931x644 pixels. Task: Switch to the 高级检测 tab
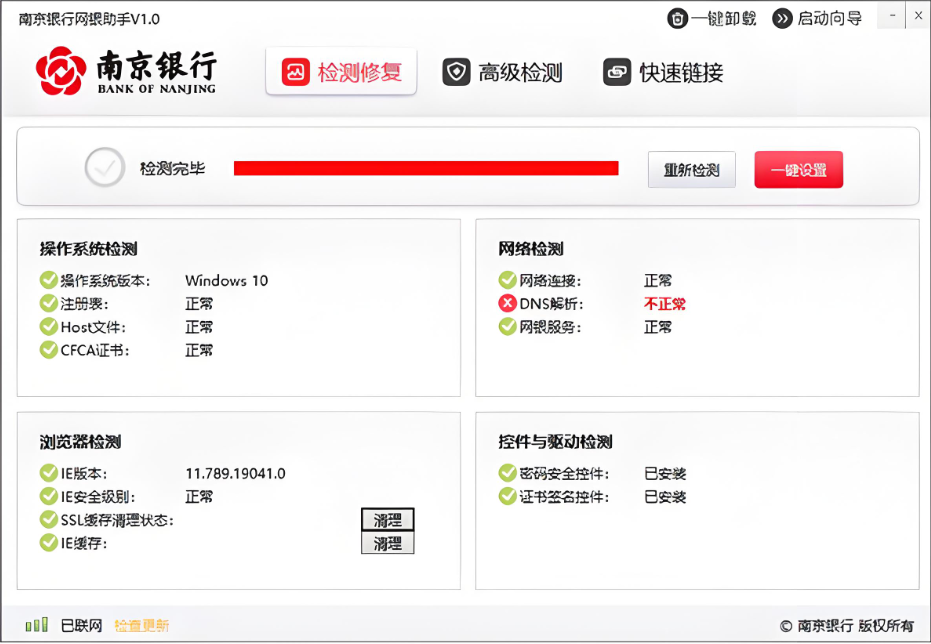(503, 72)
